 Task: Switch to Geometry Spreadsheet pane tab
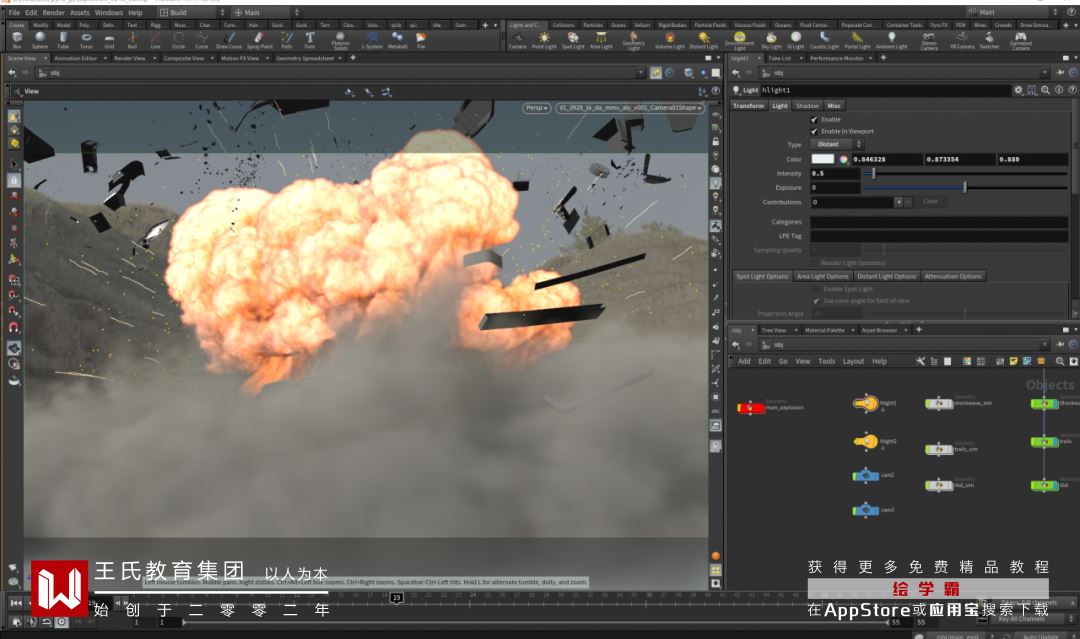click(304, 59)
